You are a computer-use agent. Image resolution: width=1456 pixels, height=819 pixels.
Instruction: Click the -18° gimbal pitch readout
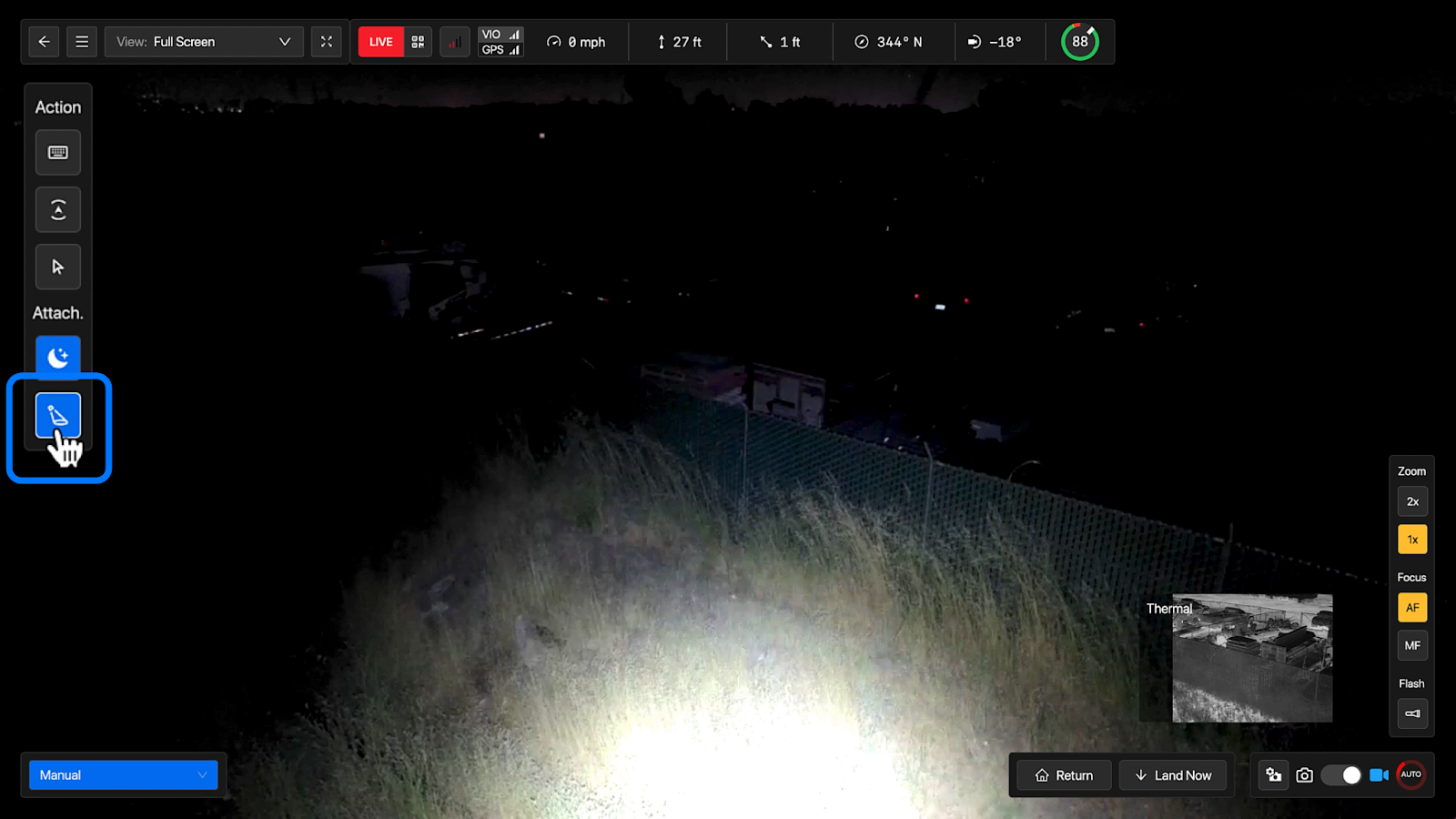tap(995, 42)
